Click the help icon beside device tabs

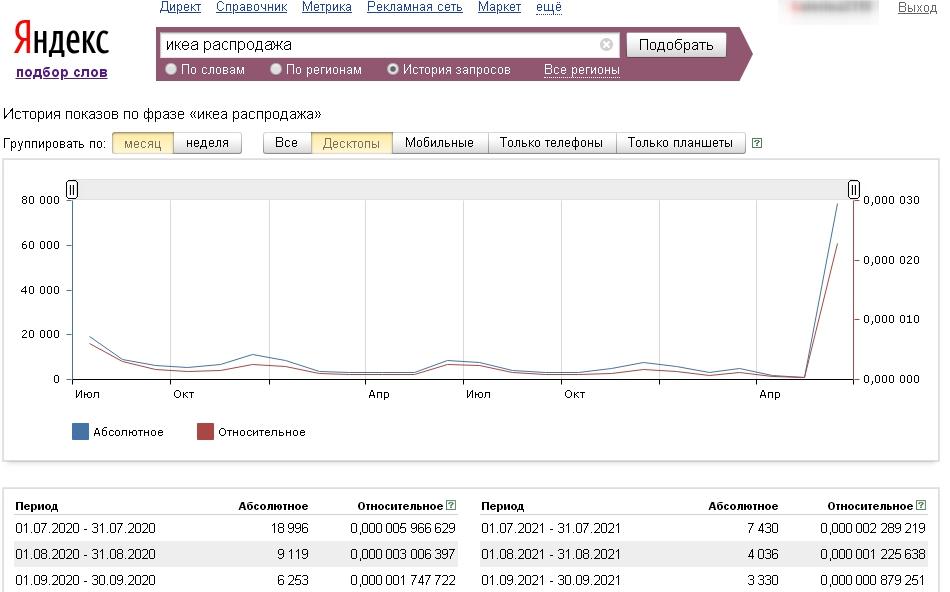pyautogui.click(x=757, y=143)
